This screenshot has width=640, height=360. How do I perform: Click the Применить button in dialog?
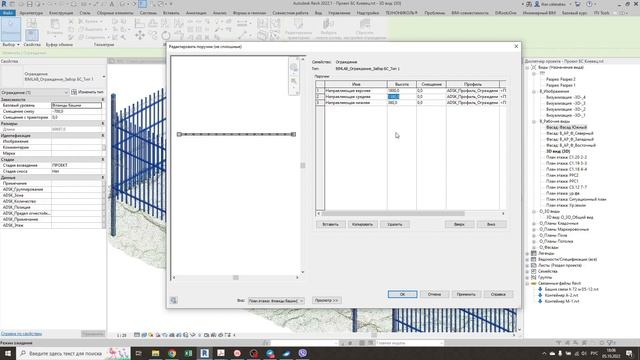pyautogui.click(x=466, y=294)
